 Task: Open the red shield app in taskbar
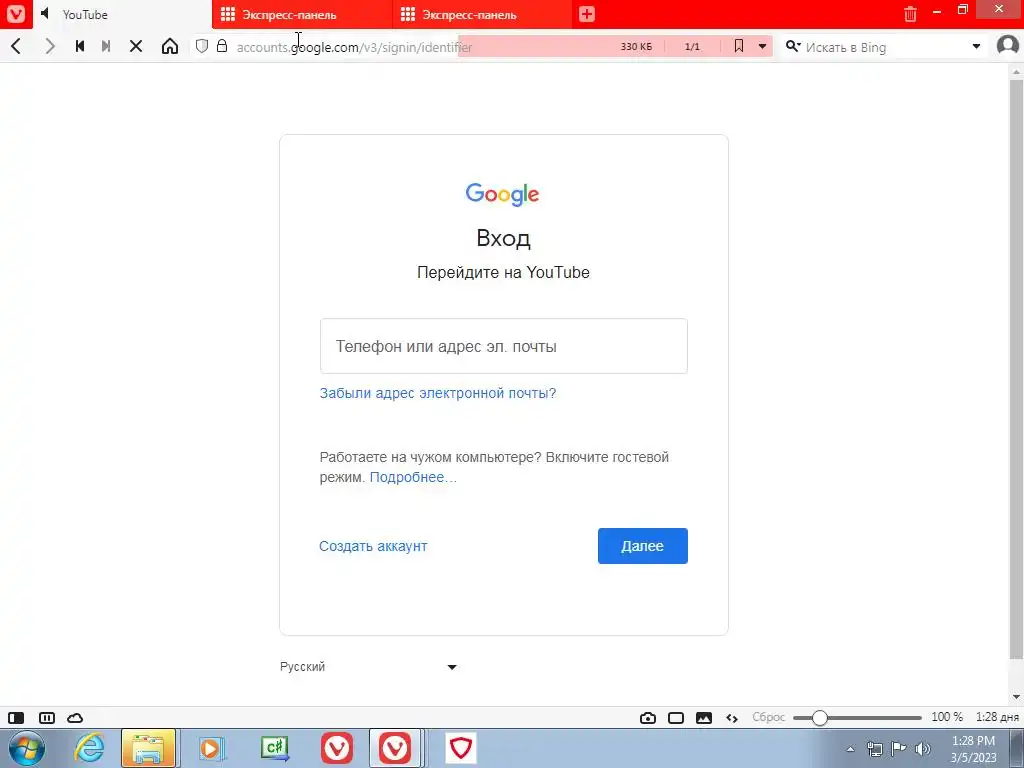click(x=461, y=748)
